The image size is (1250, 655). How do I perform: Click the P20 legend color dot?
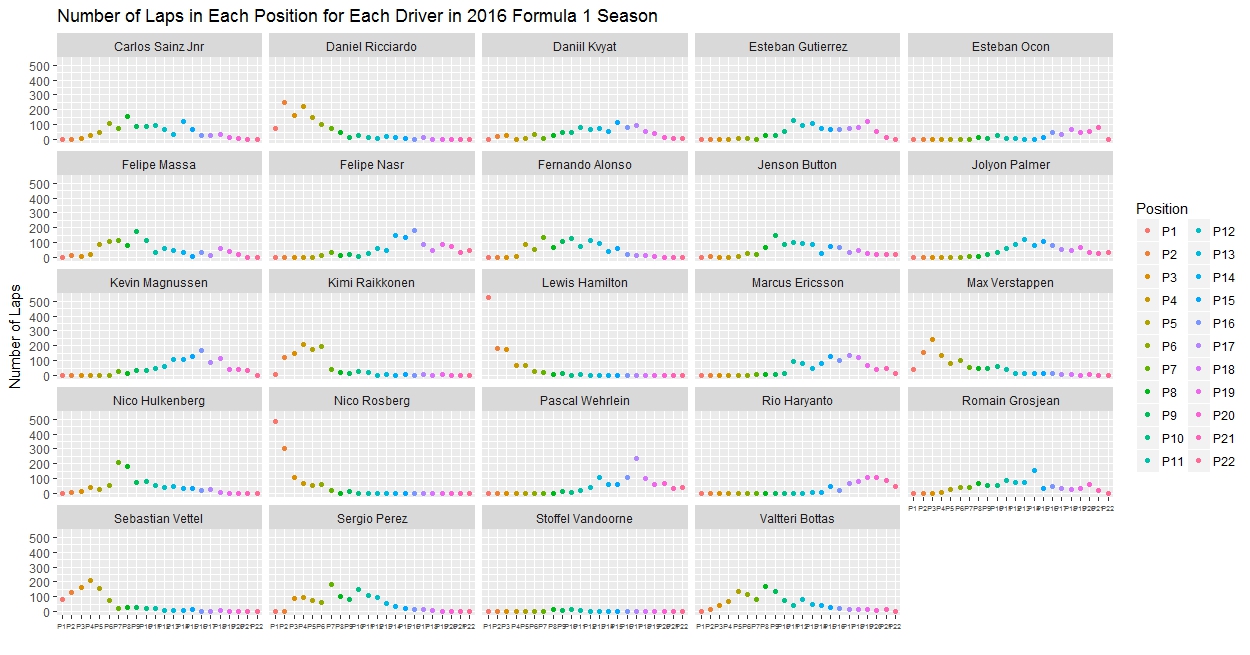[x=1200, y=415]
